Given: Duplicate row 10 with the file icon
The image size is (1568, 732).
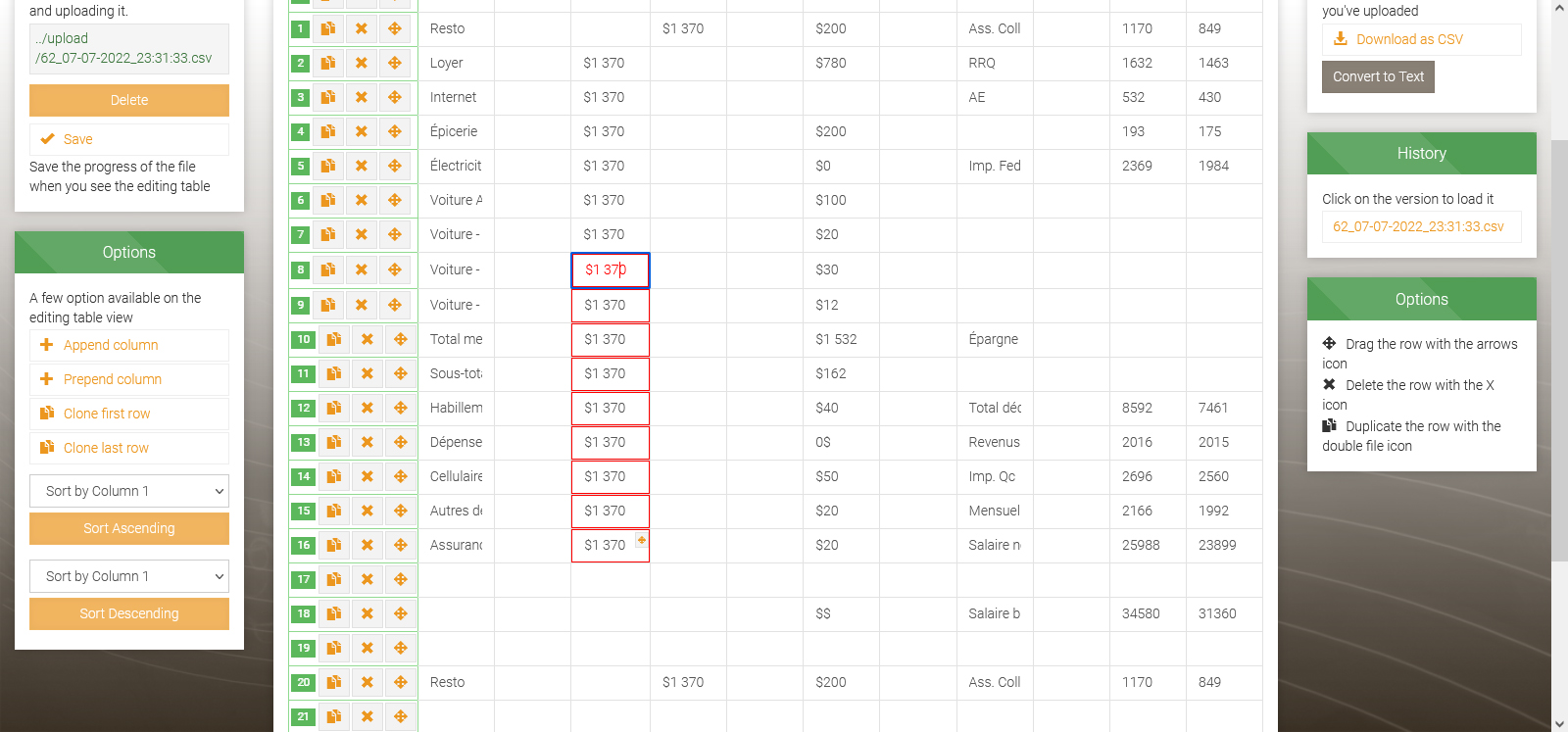Looking at the screenshot, I should coord(334,339).
